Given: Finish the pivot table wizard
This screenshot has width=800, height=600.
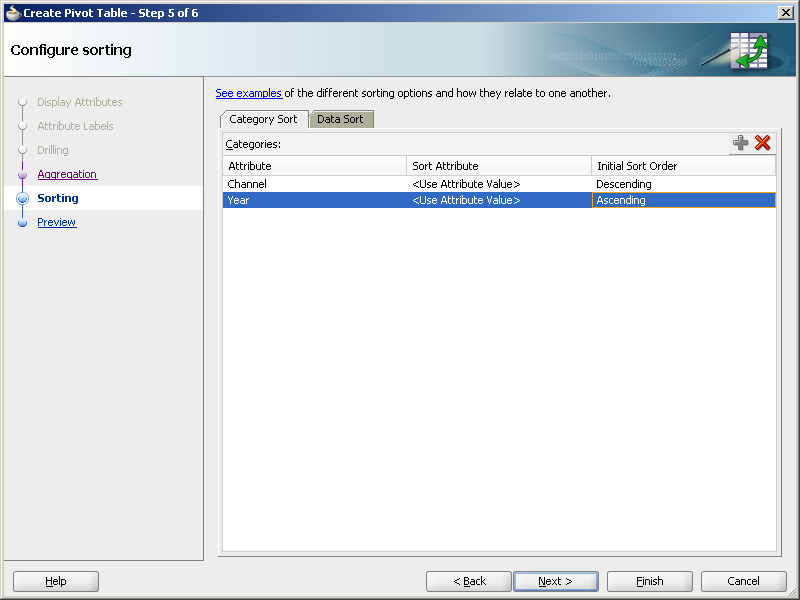Looking at the screenshot, I should 649,581.
